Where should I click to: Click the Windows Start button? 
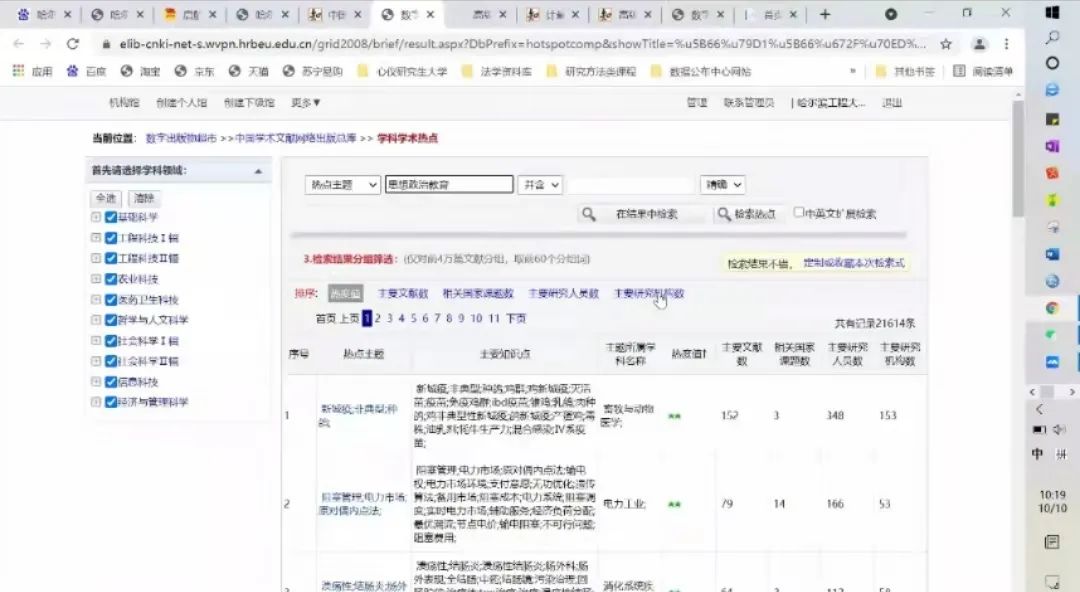tap(1052, 14)
